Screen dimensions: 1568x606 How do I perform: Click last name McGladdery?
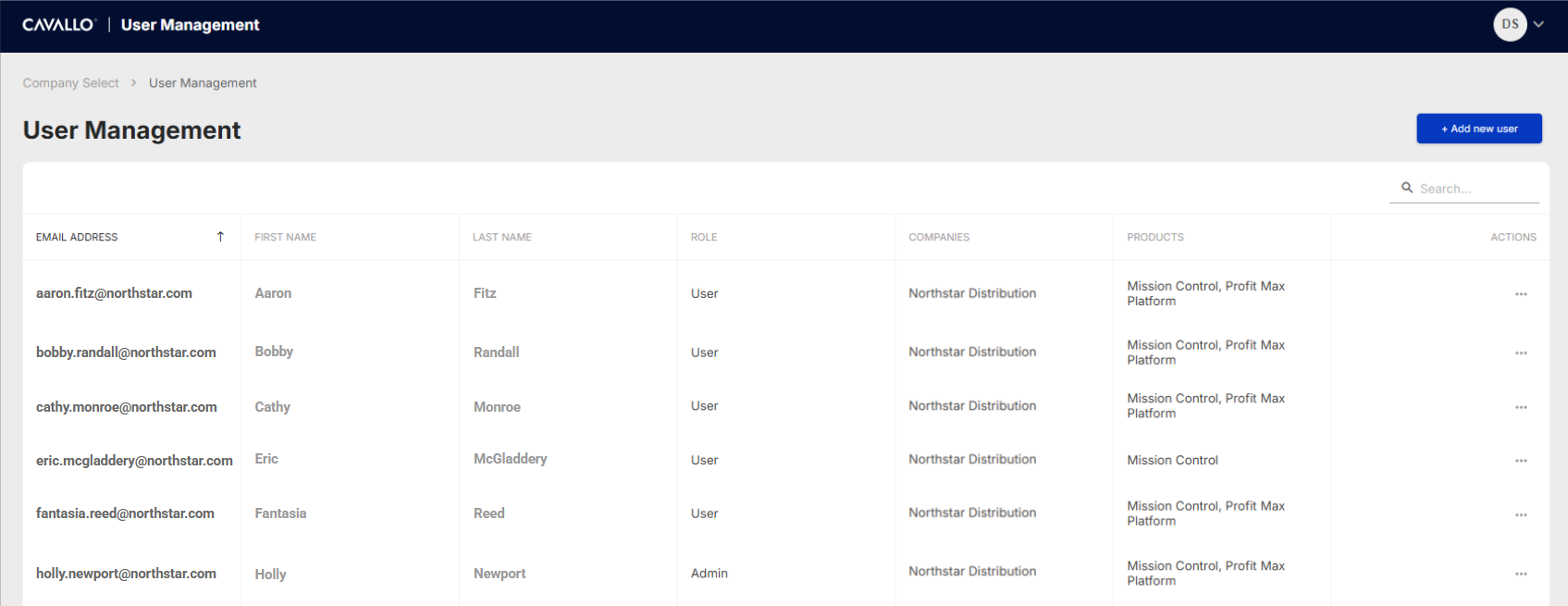510,459
